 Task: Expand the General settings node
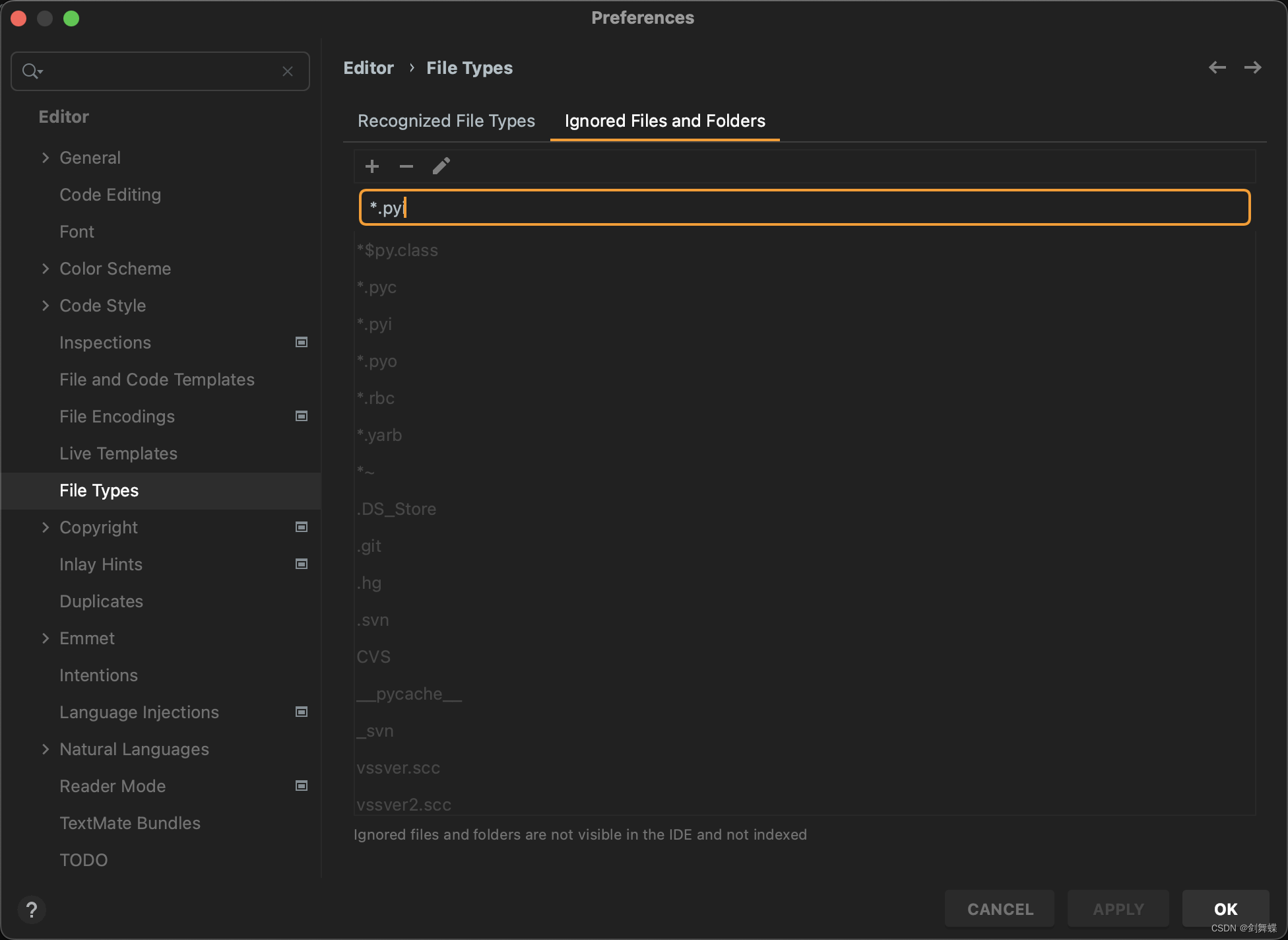click(45, 158)
